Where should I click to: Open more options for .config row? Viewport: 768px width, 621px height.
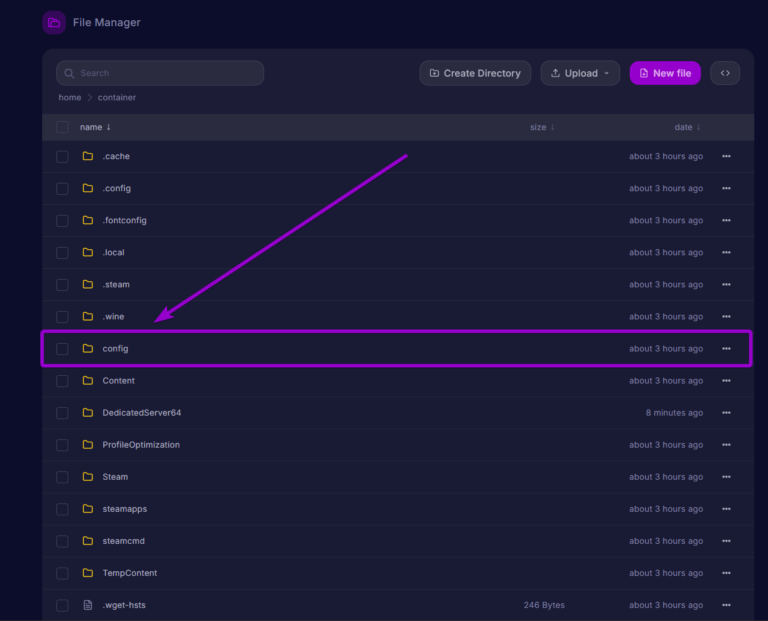[x=726, y=188]
